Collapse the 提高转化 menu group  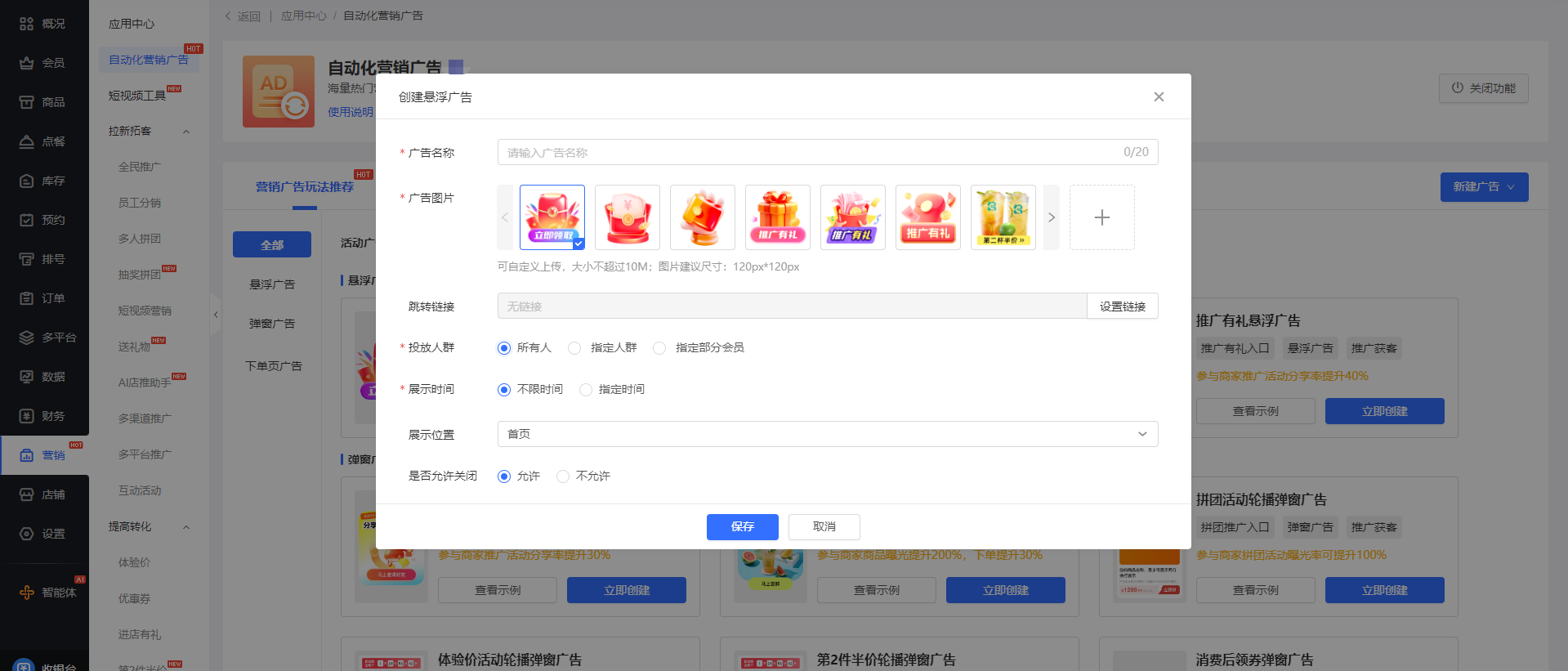pyautogui.click(x=186, y=527)
